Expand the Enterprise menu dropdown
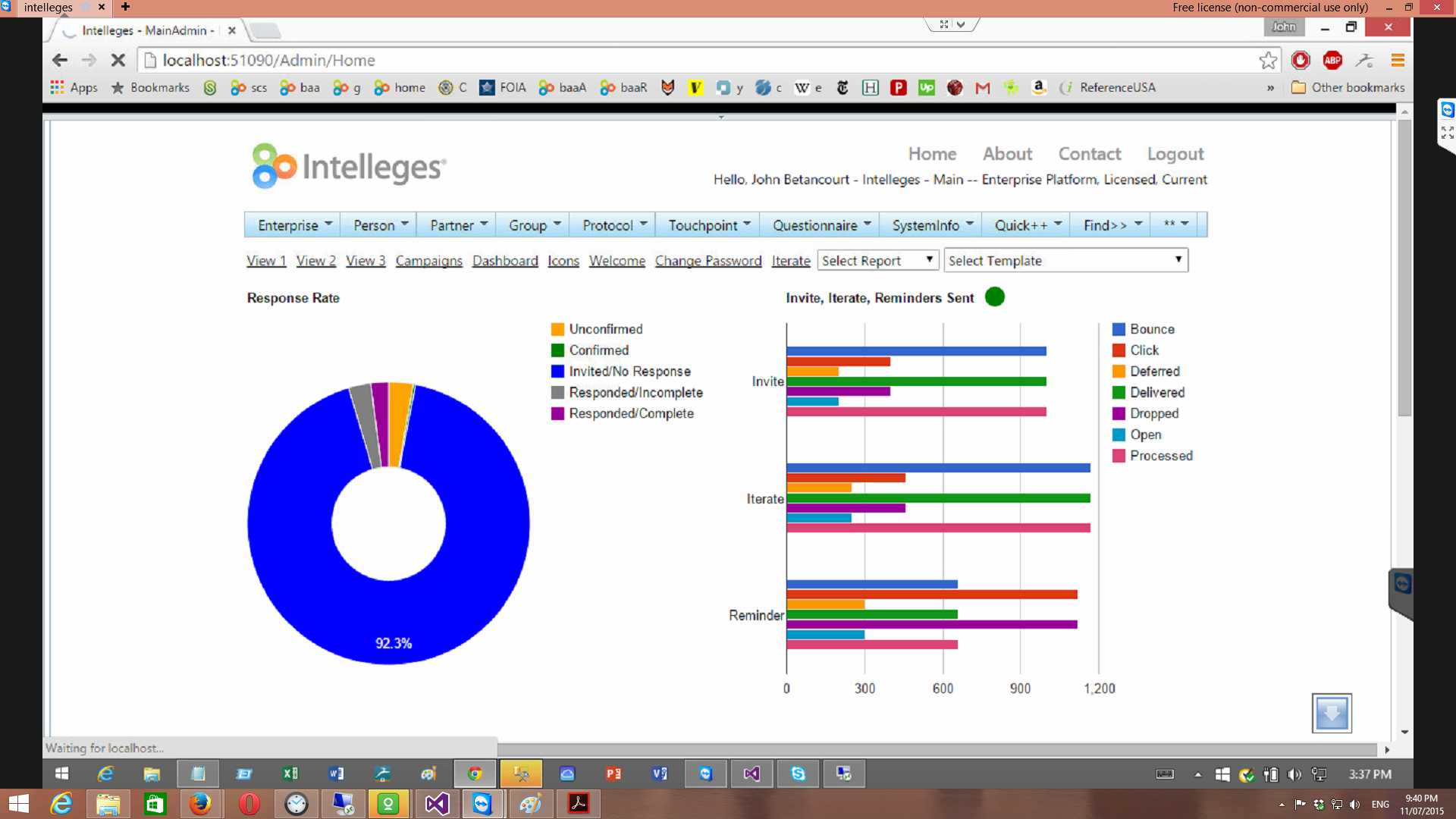The width and height of the screenshot is (1456, 819). 295,225
